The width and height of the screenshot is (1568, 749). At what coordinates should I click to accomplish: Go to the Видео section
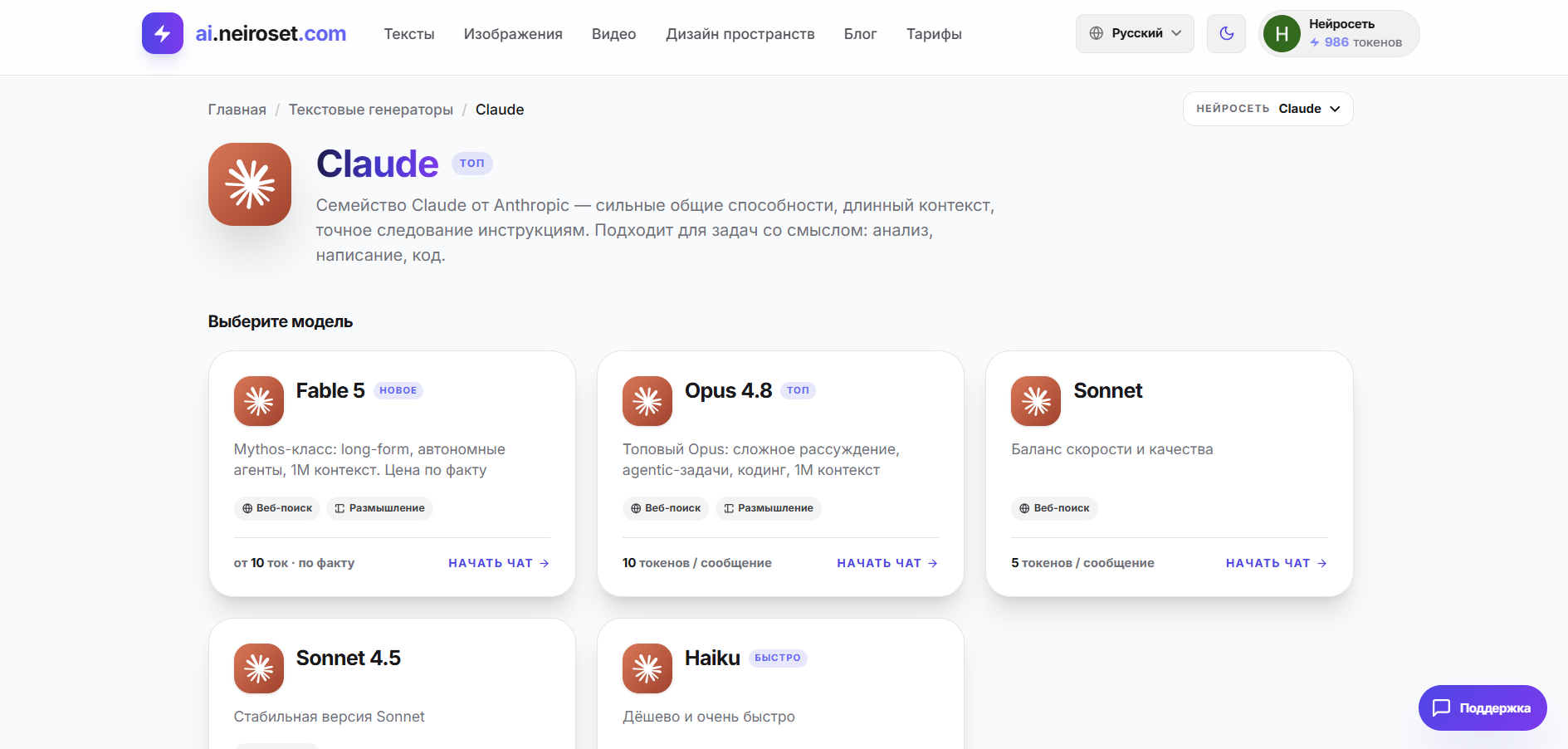614,34
